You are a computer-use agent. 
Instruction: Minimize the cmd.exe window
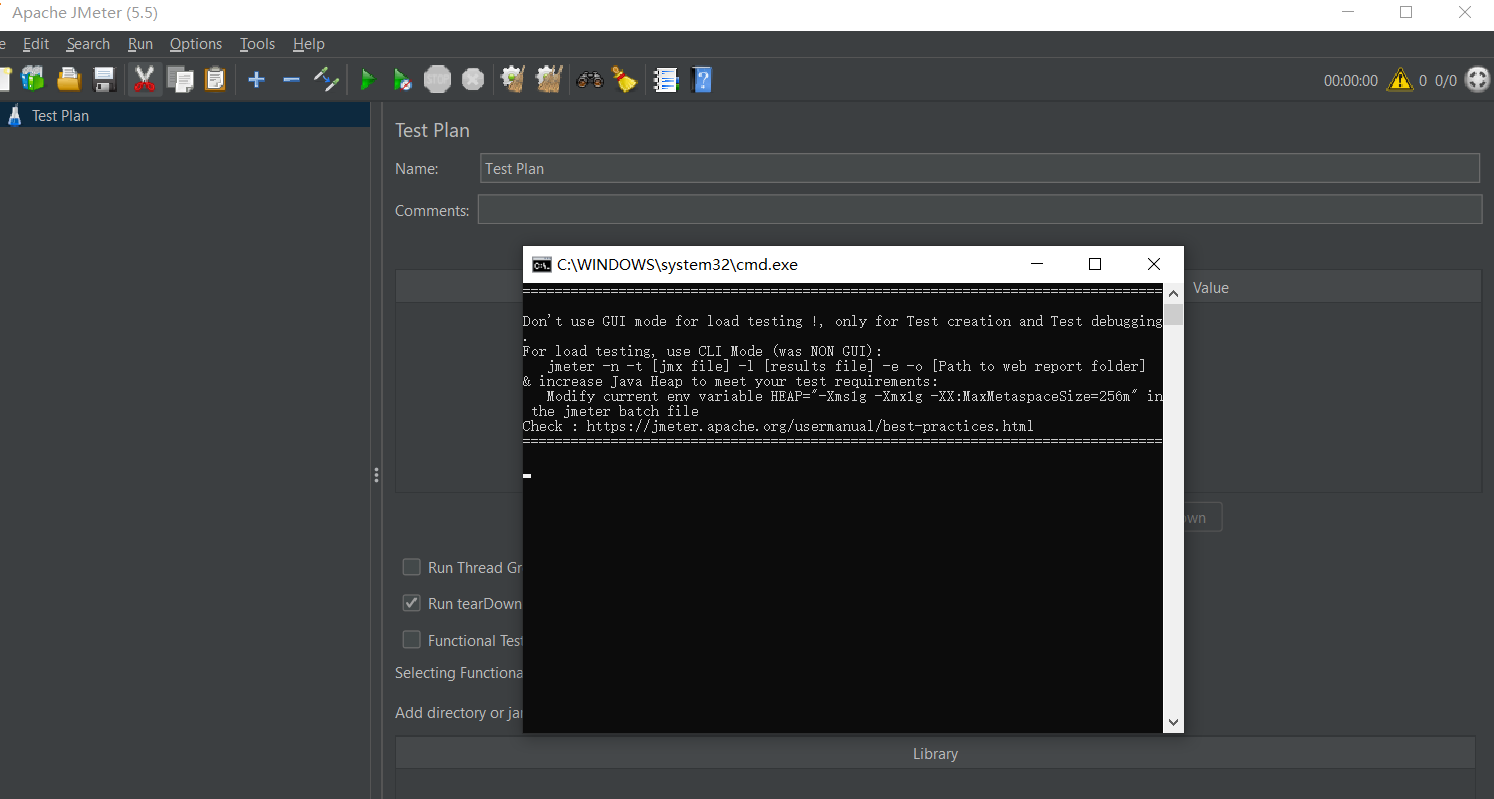[1037, 264]
